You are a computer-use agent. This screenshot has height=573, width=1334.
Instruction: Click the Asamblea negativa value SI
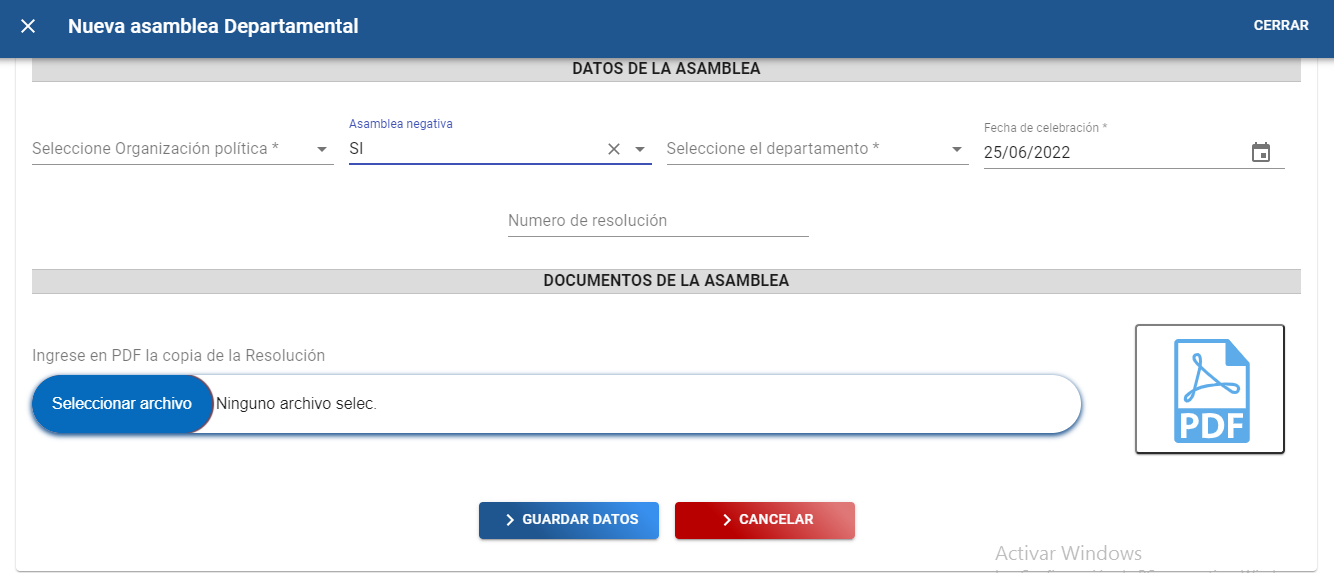pos(470,149)
